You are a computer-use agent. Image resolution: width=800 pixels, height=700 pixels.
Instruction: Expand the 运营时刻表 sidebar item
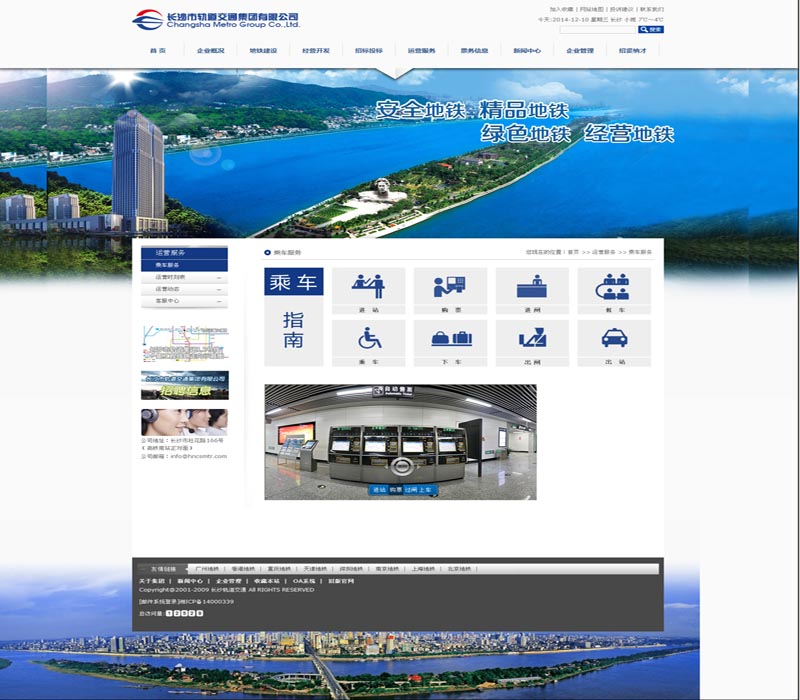pos(184,277)
